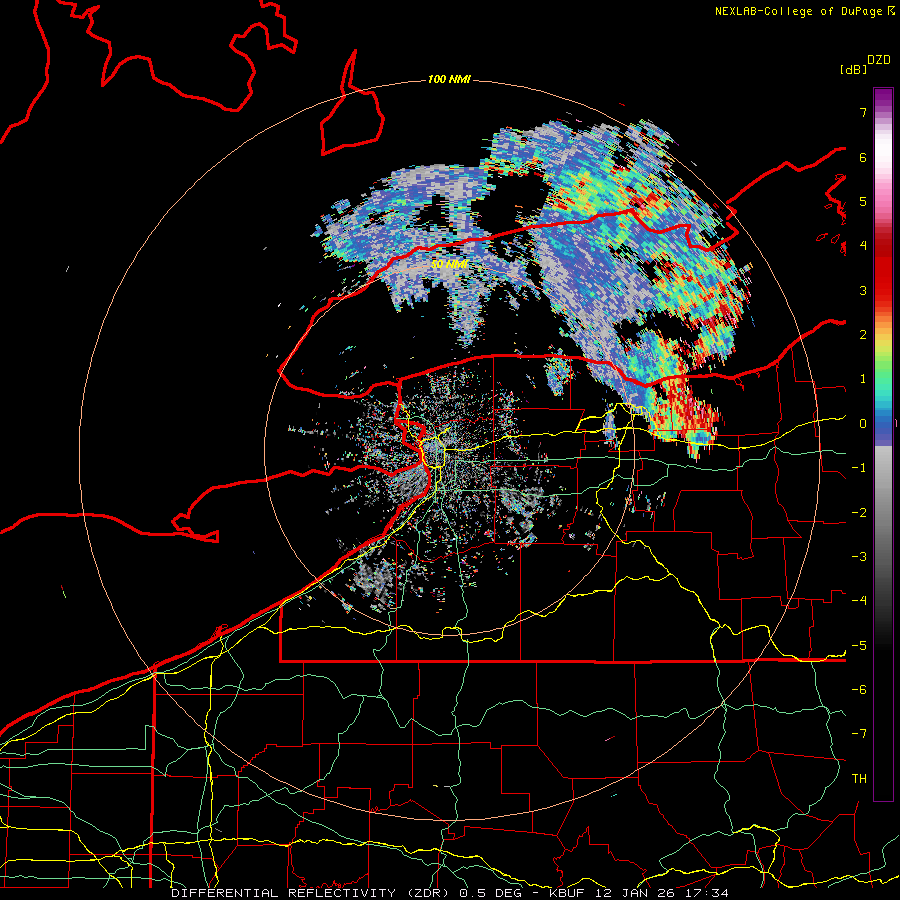Click the 2 dB value on color scale

(x=863, y=335)
